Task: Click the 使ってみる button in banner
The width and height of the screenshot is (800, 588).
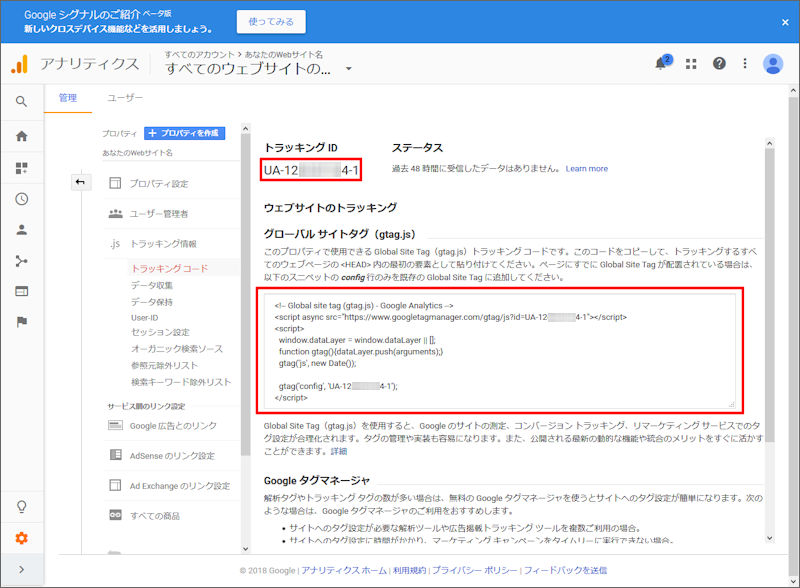Action: [x=271, y=21]
